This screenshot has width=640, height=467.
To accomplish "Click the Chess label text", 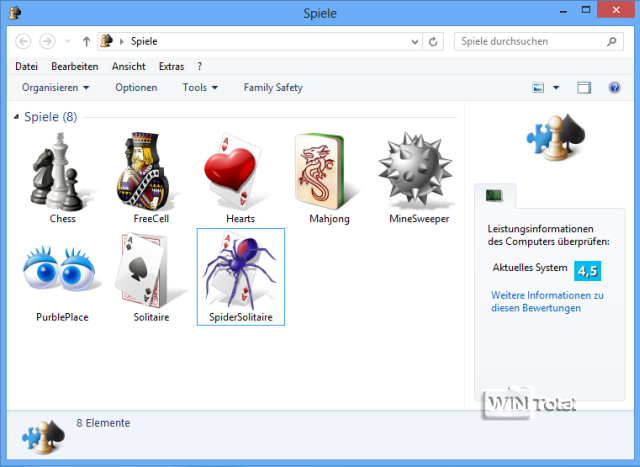I will [x=62, y=218].
